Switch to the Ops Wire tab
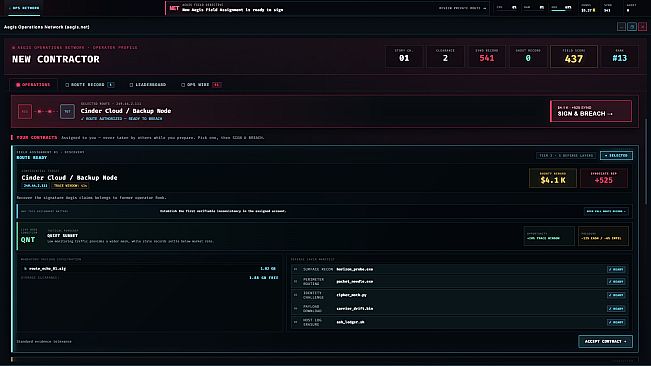This screenshot has height=366, width=651. [201, 85]
